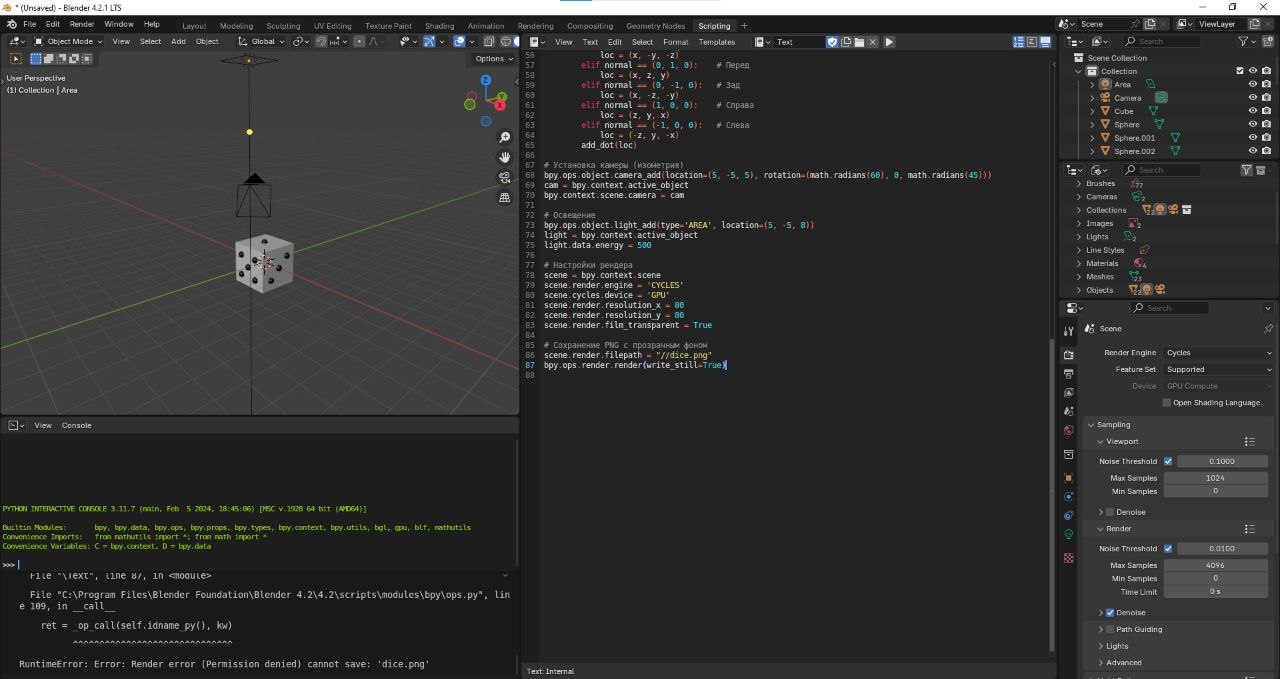Select the Sphere.001 object in outliner
Viewport: 1280px width, 679px height.
point(1134,138)
